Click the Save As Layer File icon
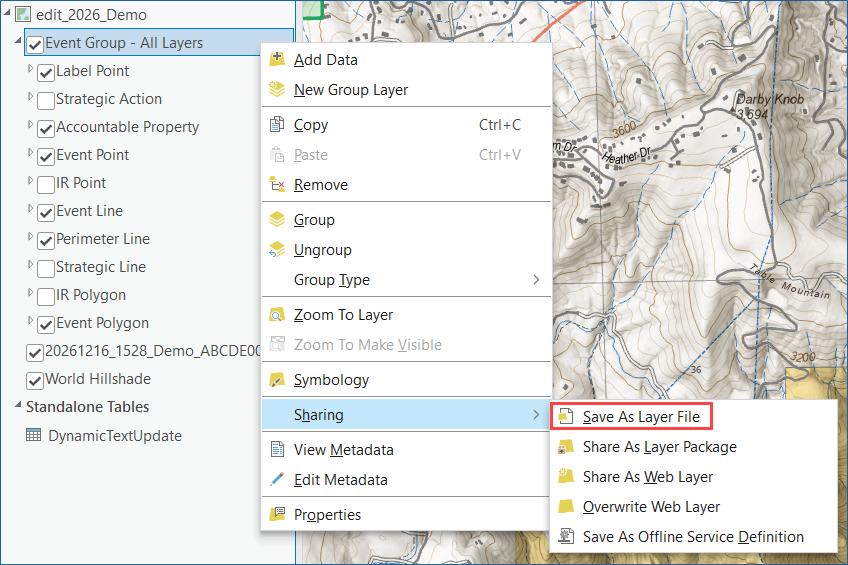Viewport: 848px width, 565px height. click(566, 416)
